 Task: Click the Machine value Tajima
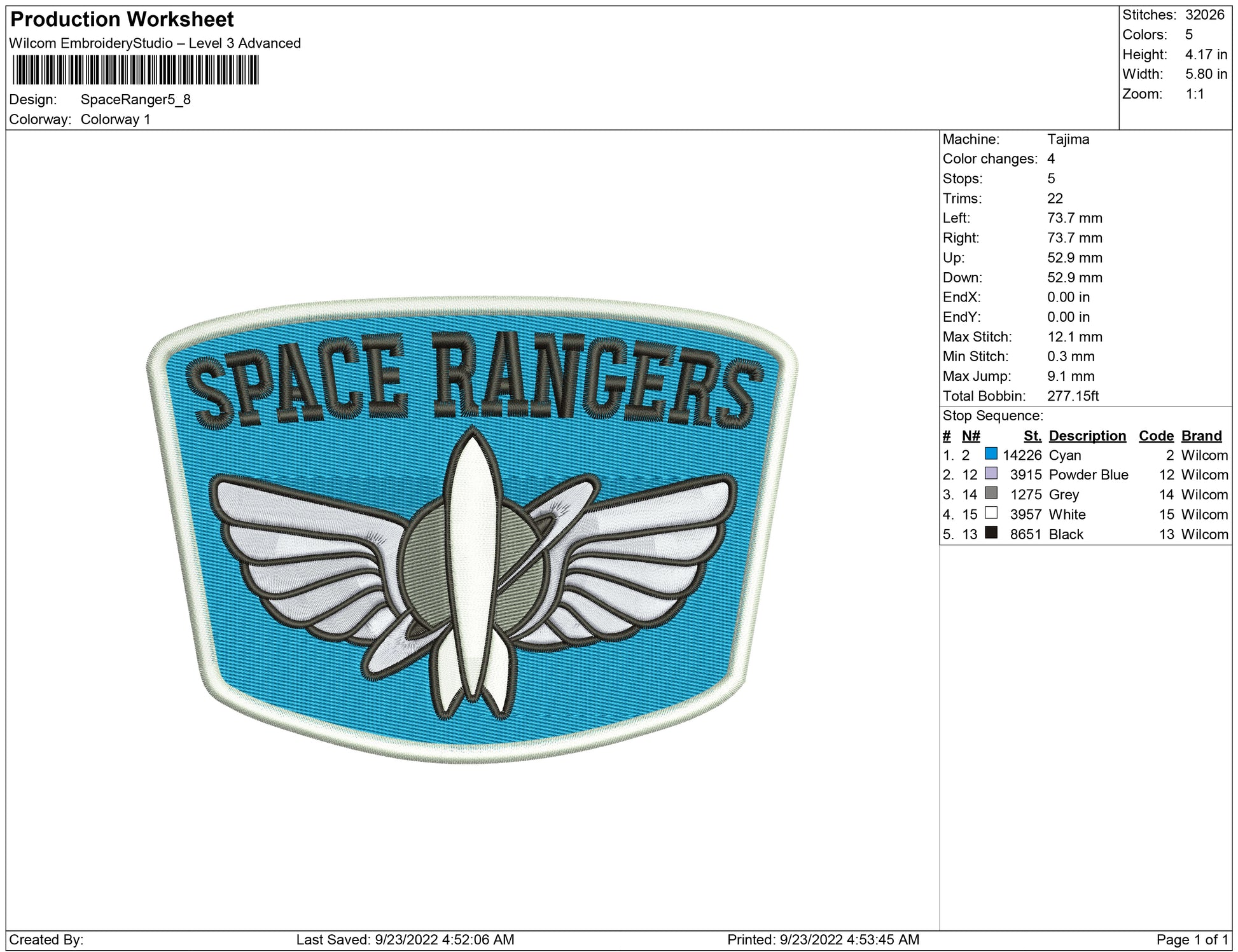pos(1068,139)
